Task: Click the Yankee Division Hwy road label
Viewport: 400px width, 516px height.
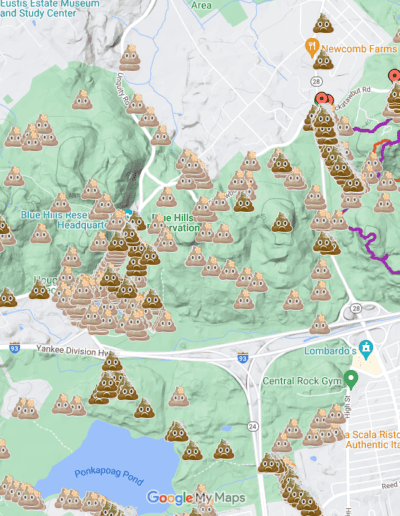Action: [x=72, y=350]
